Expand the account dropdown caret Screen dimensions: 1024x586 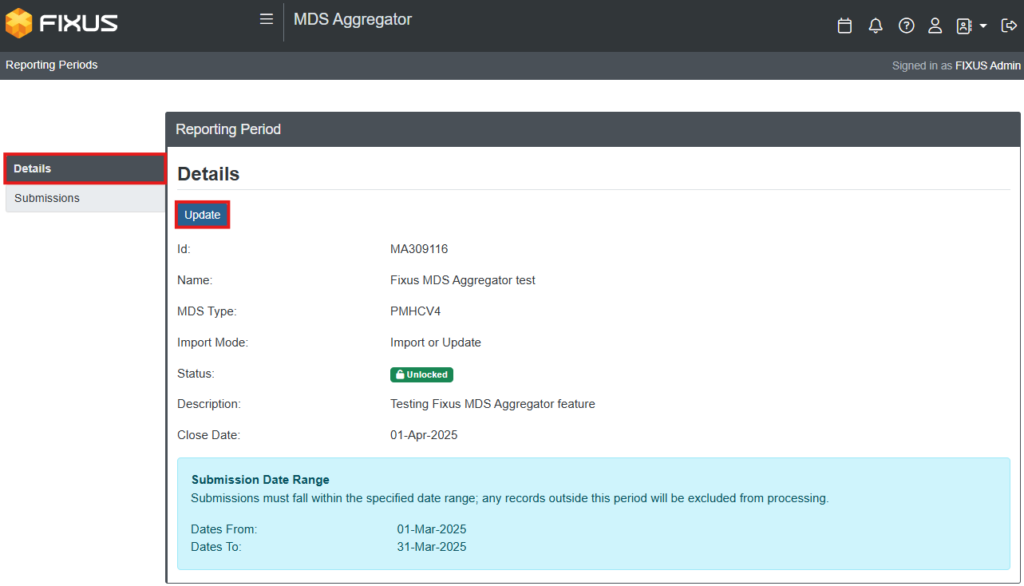point(983,26)
